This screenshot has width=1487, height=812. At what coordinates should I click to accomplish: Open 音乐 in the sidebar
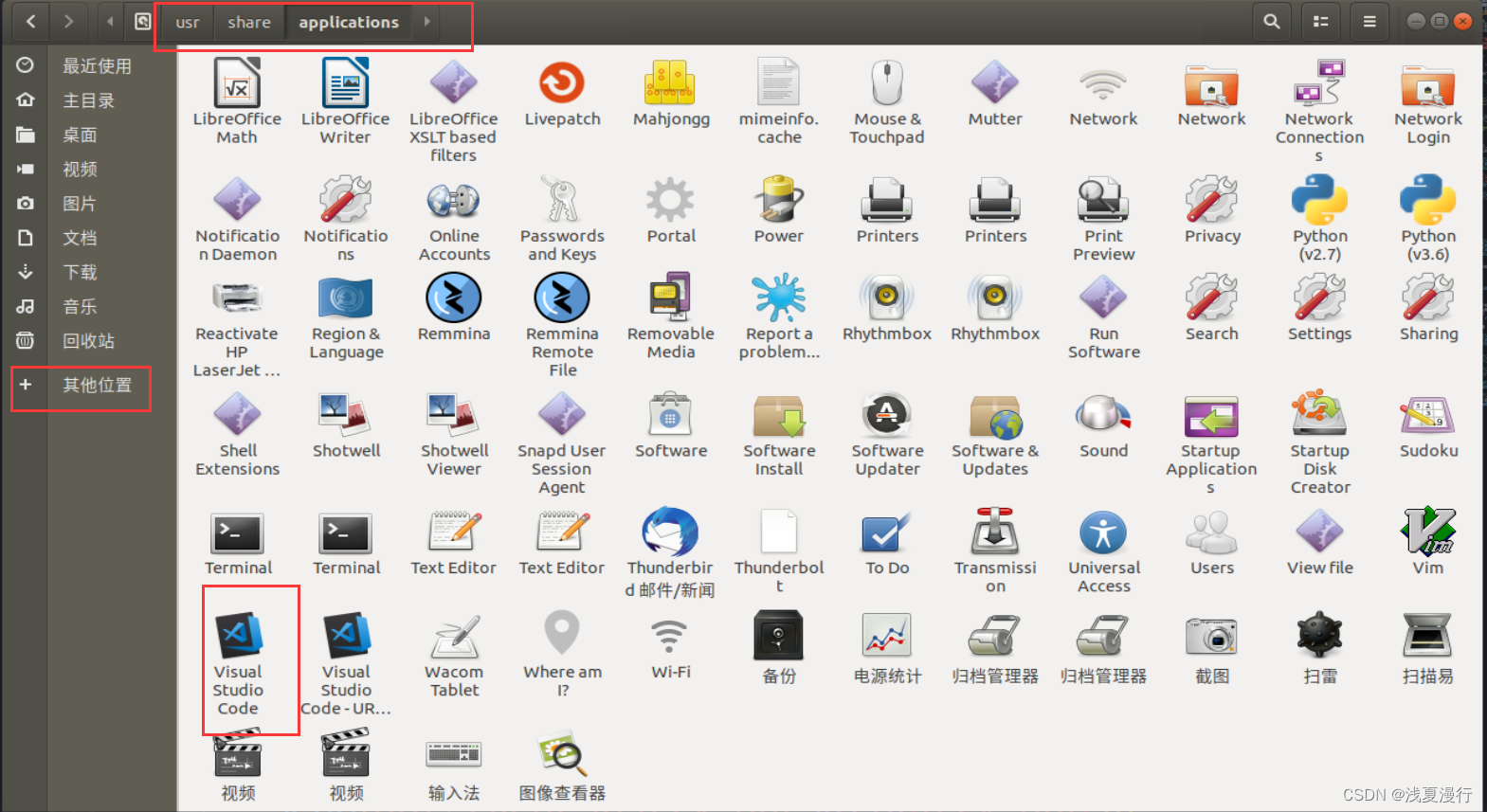(89, 306)
